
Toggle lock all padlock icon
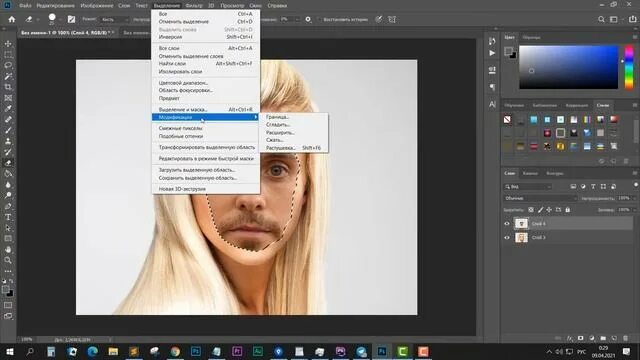[567, 210]
